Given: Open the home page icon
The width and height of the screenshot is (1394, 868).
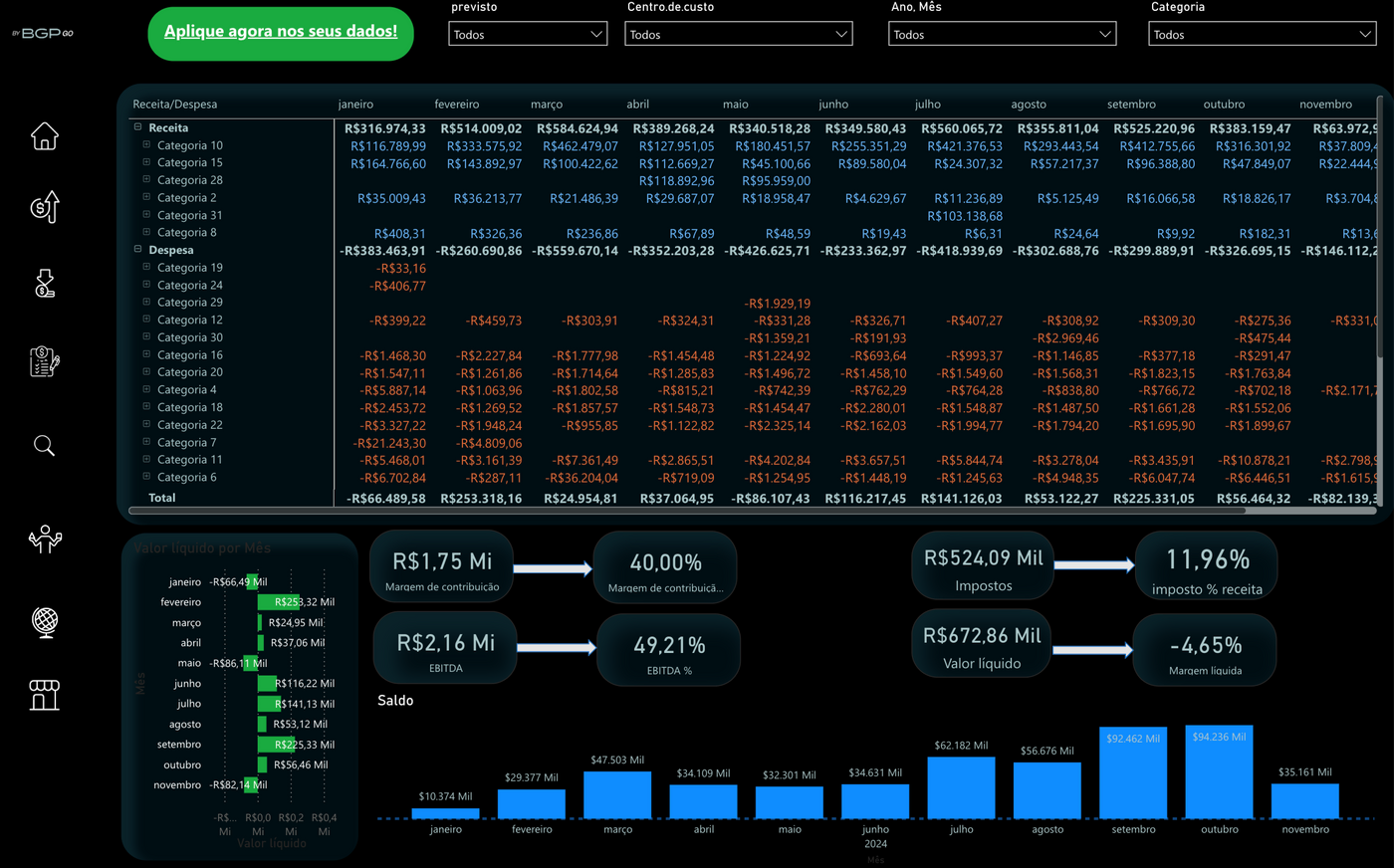Looking at the screenshot, I should [45, 135].
